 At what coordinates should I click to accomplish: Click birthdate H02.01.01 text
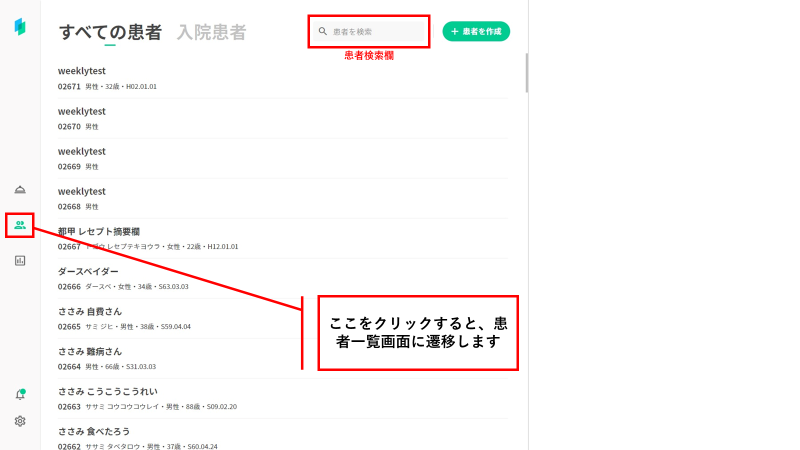click(x=141, y=87)
